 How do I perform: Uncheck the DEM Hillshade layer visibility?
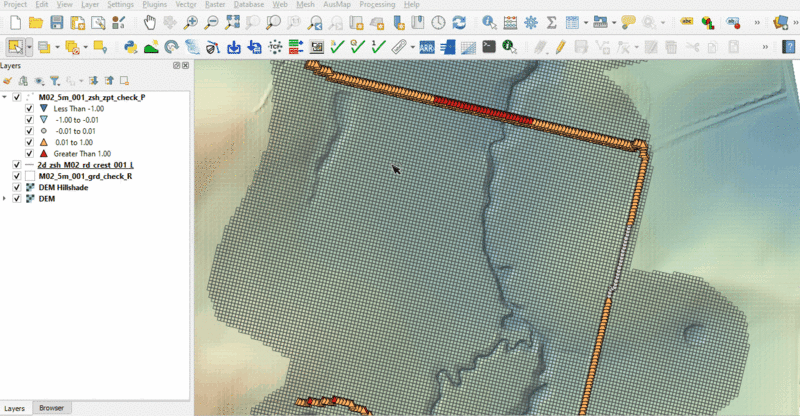click(x=17, y=187)
